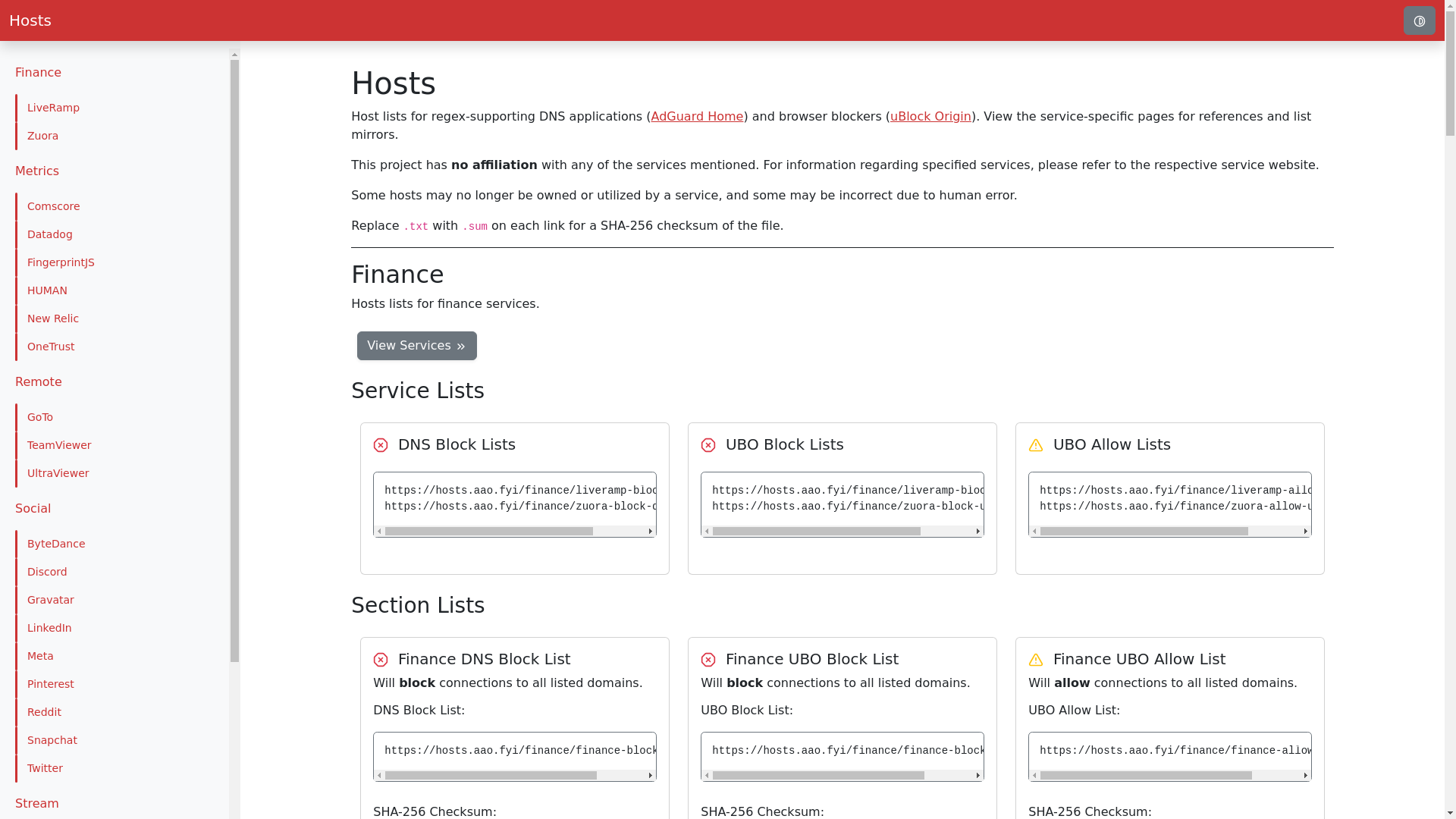
Task: Click UBO Block Lists horizontal scrollbar thumb
Action: 817,532
